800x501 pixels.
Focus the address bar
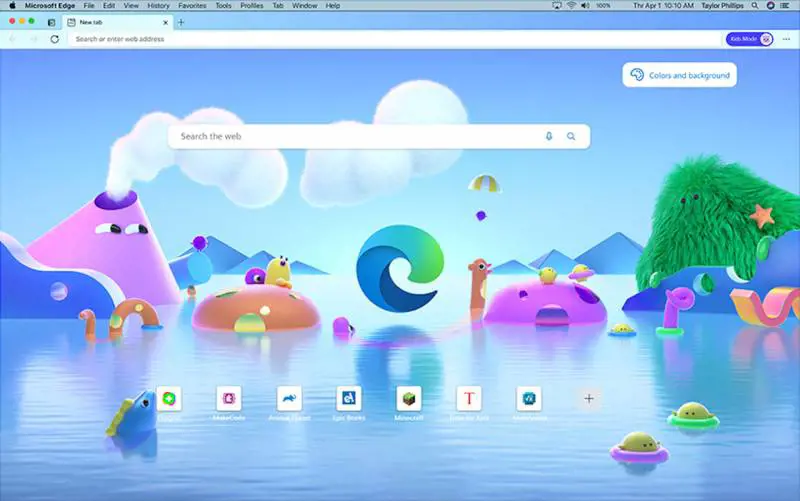pyautogui.click(x=395, y=39)
